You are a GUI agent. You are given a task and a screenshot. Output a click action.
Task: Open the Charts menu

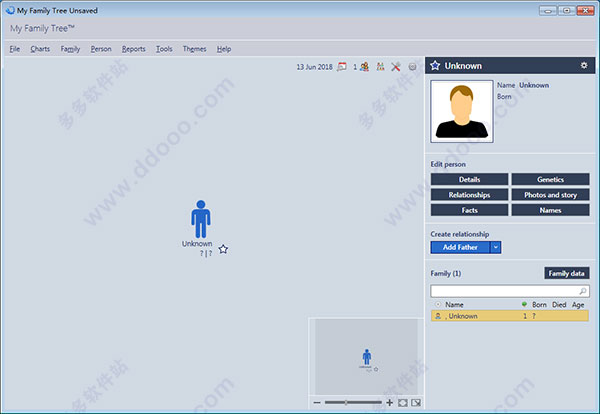click(40, 48)
